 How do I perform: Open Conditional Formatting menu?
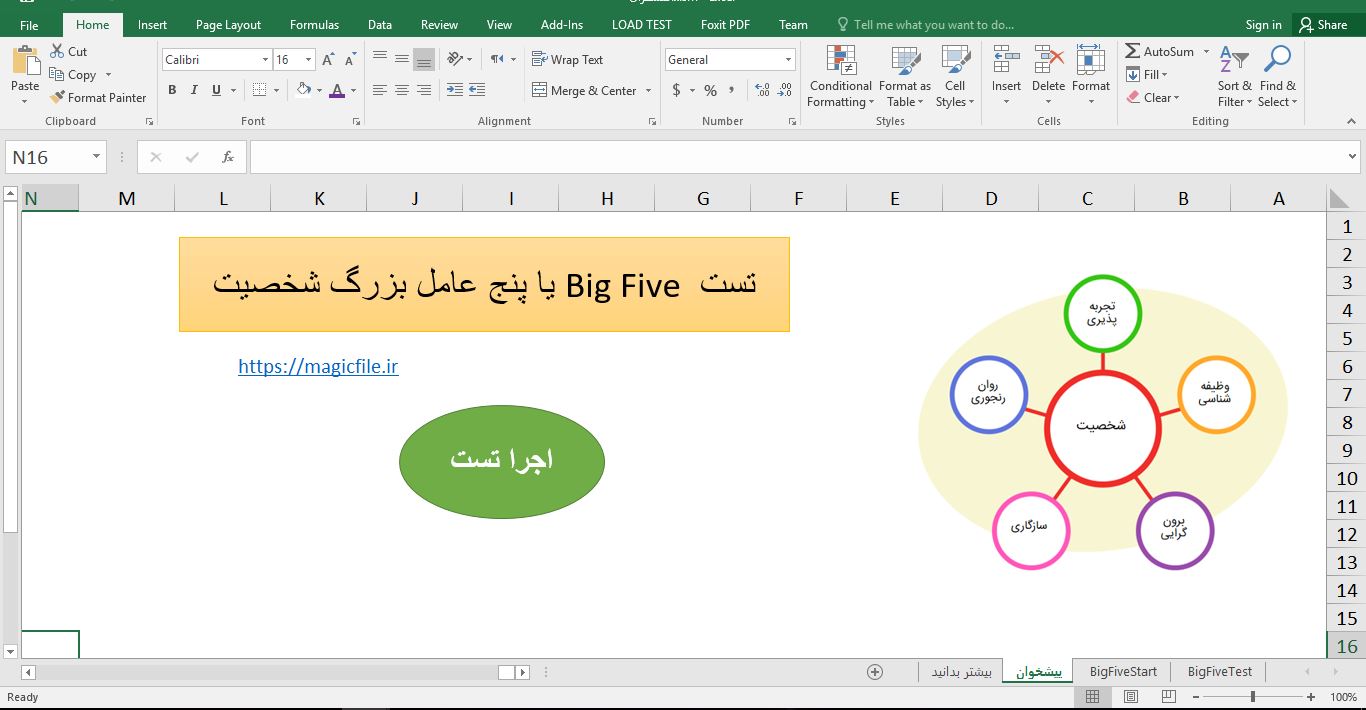841,76
